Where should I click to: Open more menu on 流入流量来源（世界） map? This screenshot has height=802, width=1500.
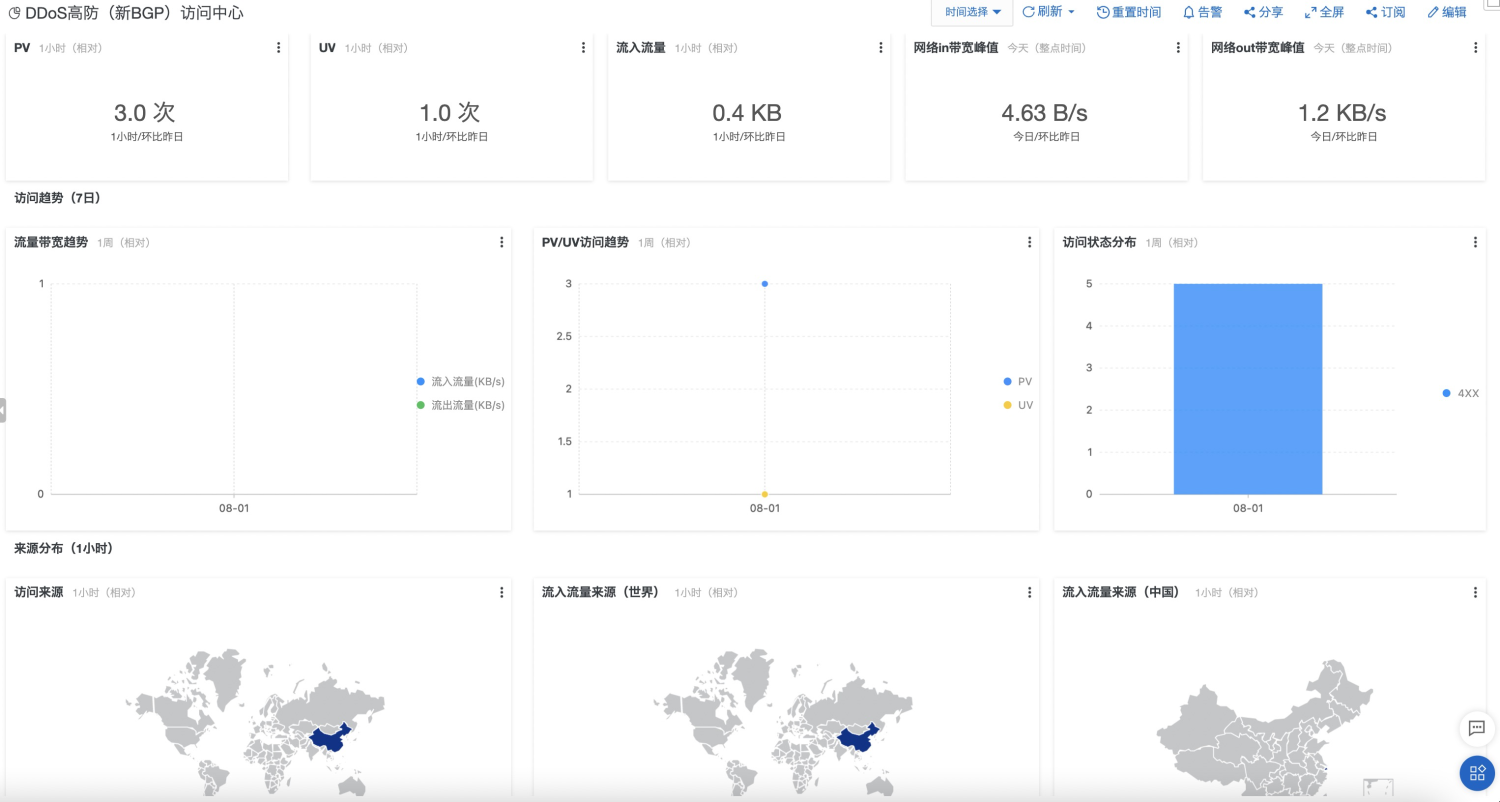(x=1029, y=592)
